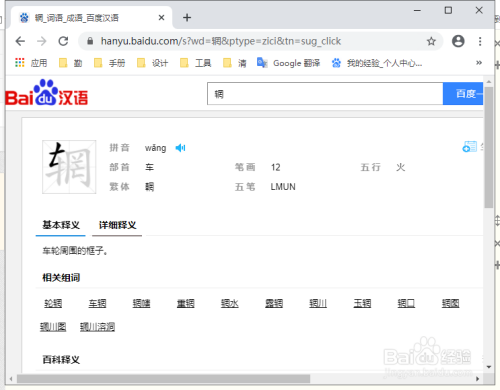Image resolution: width=500 pixels, height=390 pixels.
Task: Click the scroll-up arrow
Action: [489, 81]
